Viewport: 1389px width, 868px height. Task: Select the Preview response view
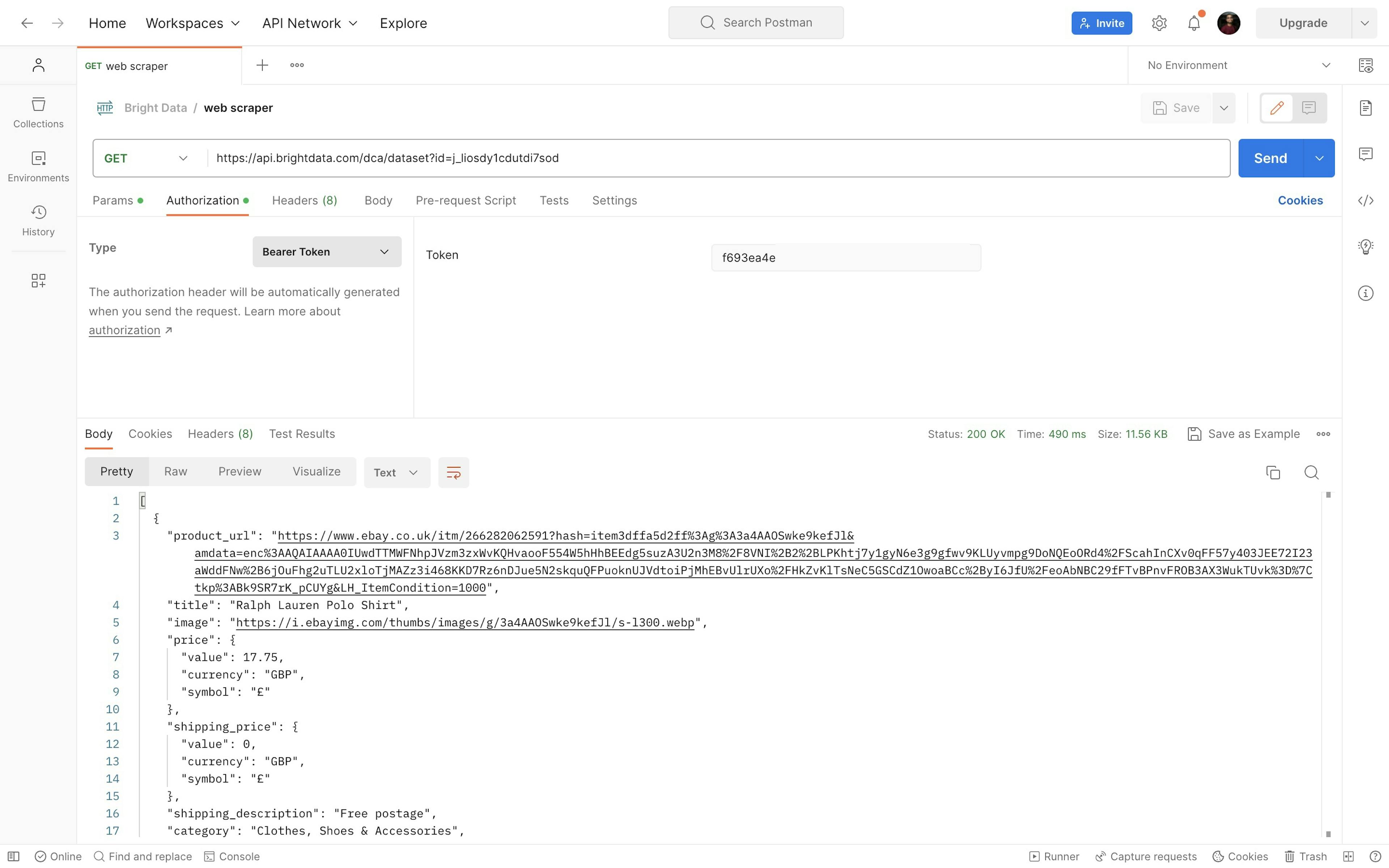click(240, 471)
